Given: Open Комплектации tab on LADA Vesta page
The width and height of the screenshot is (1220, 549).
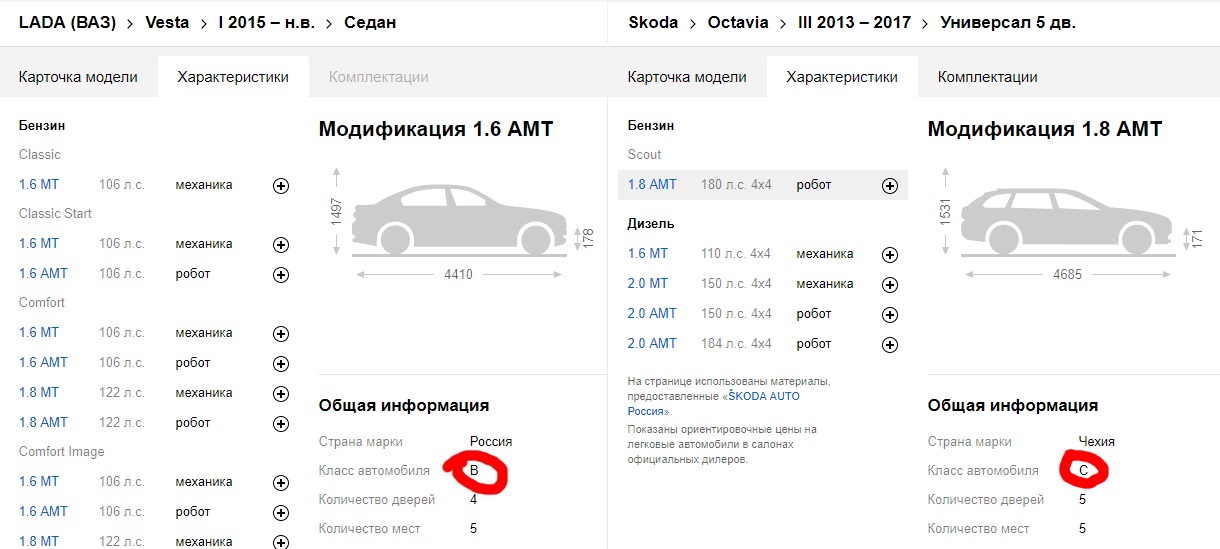Looking at the screenshot, I should pyautogui.click(x=379, y=77).
